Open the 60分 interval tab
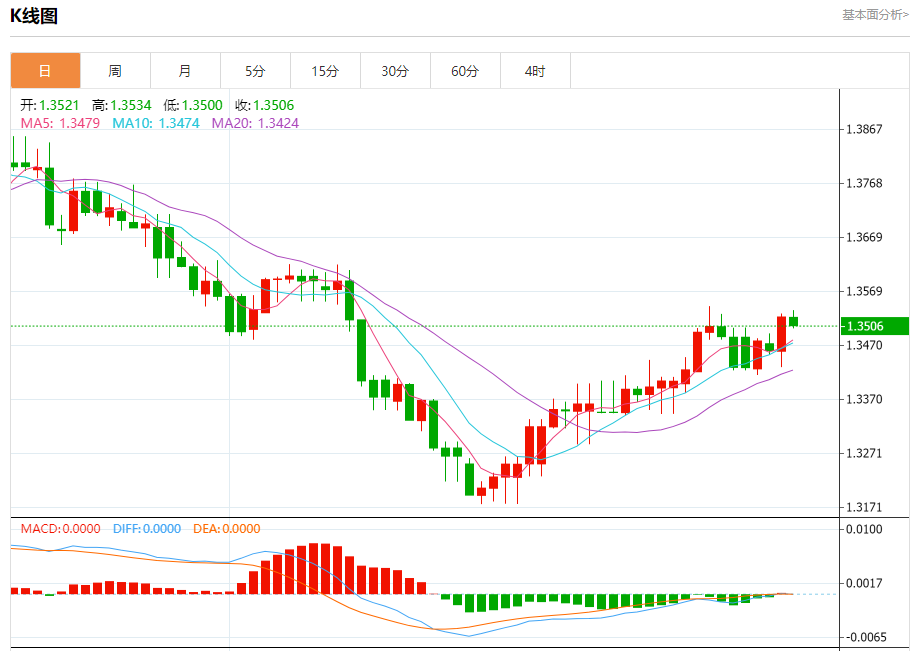The image size is (917, 651). click(x=466, y=71)
